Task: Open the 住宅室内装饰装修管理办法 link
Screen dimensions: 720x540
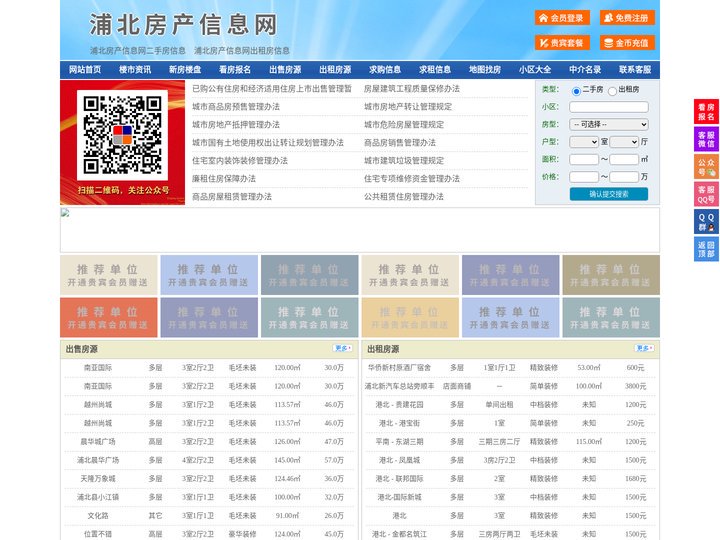Action: point(240,161)
